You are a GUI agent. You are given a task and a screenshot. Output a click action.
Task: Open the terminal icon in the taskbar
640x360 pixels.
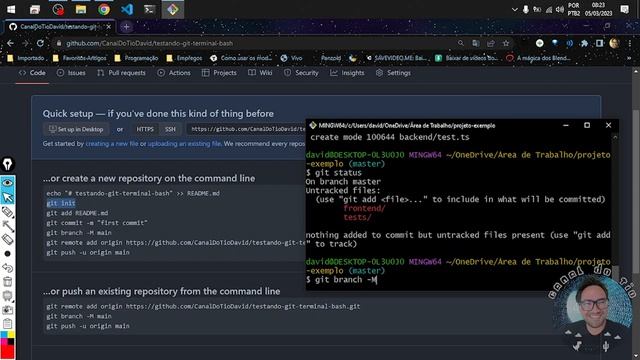coord(149,9)
